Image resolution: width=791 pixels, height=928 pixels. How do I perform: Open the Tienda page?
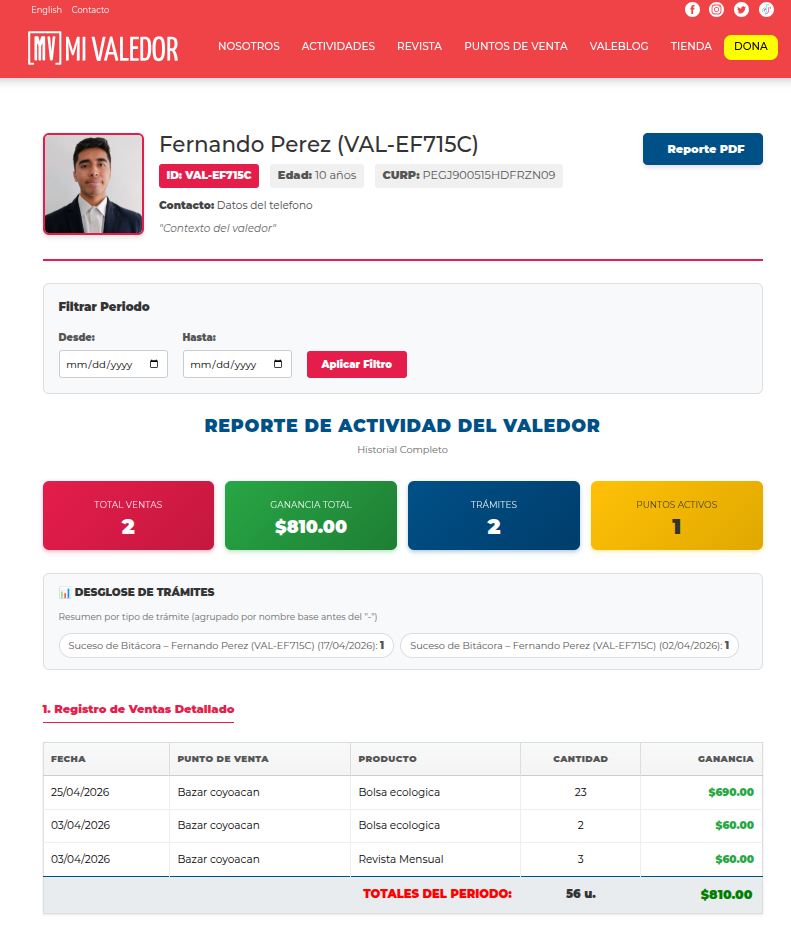[x=691, y=46]
